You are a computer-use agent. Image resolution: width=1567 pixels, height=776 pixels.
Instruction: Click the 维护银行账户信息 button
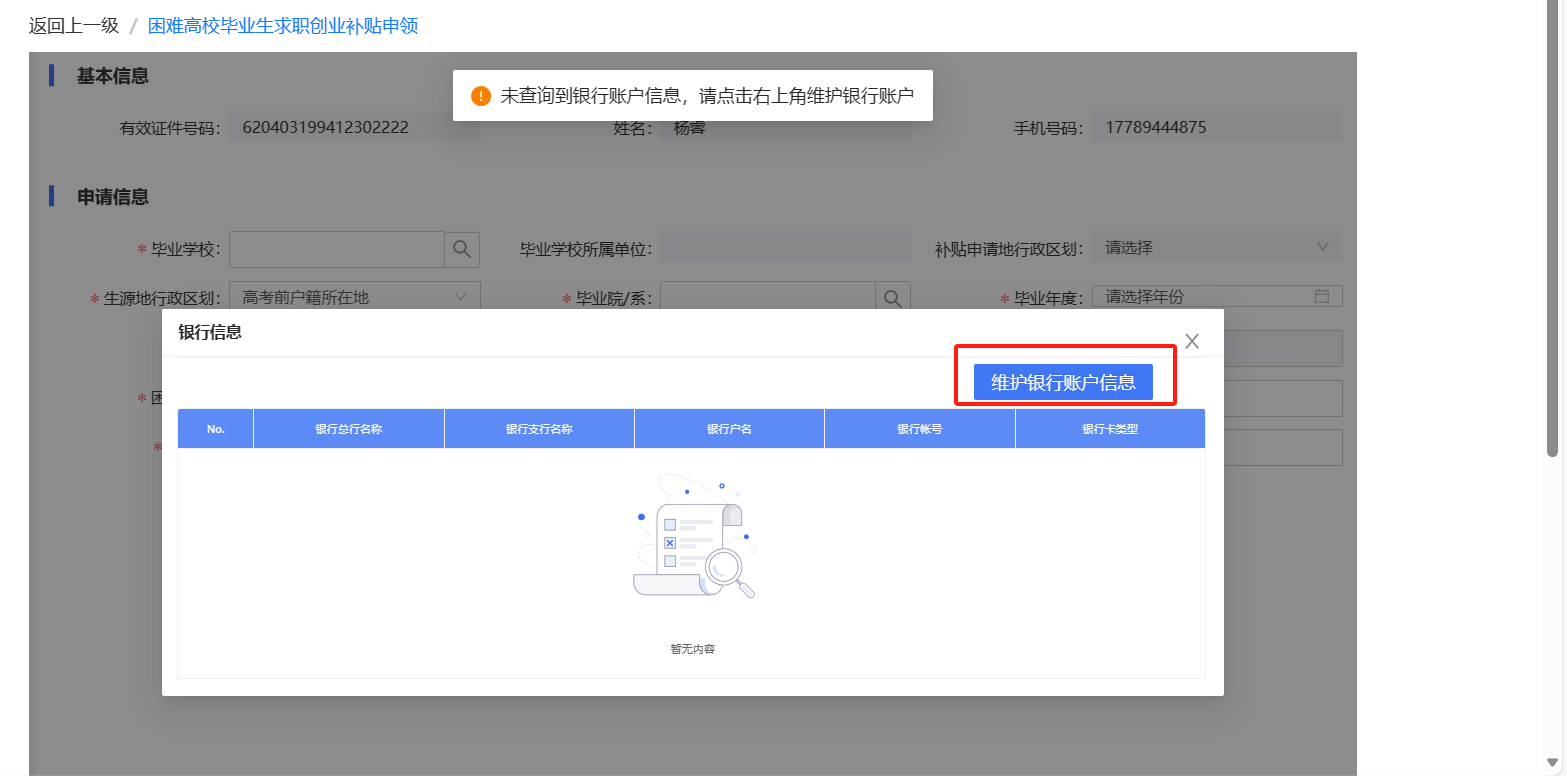coord(1063,382)
